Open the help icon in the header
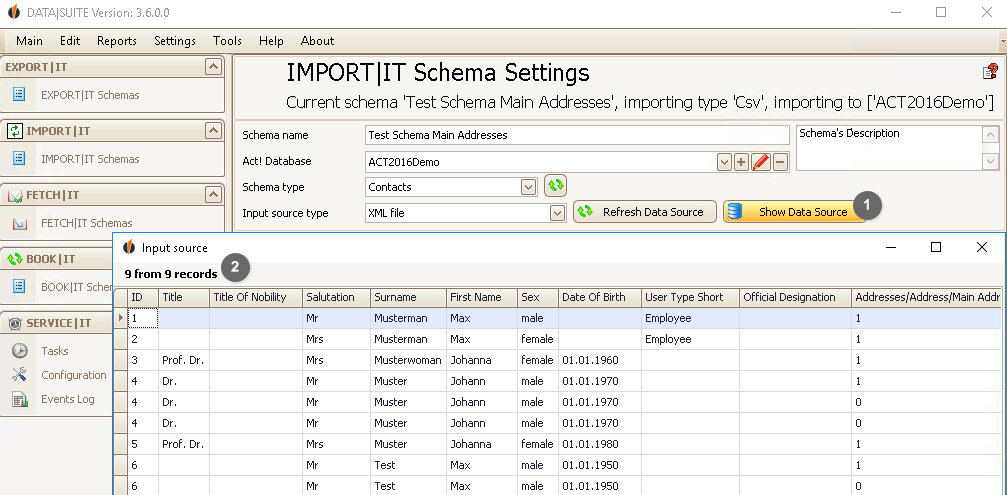The width and height of the screenshot is (1007, 495). 990,71
